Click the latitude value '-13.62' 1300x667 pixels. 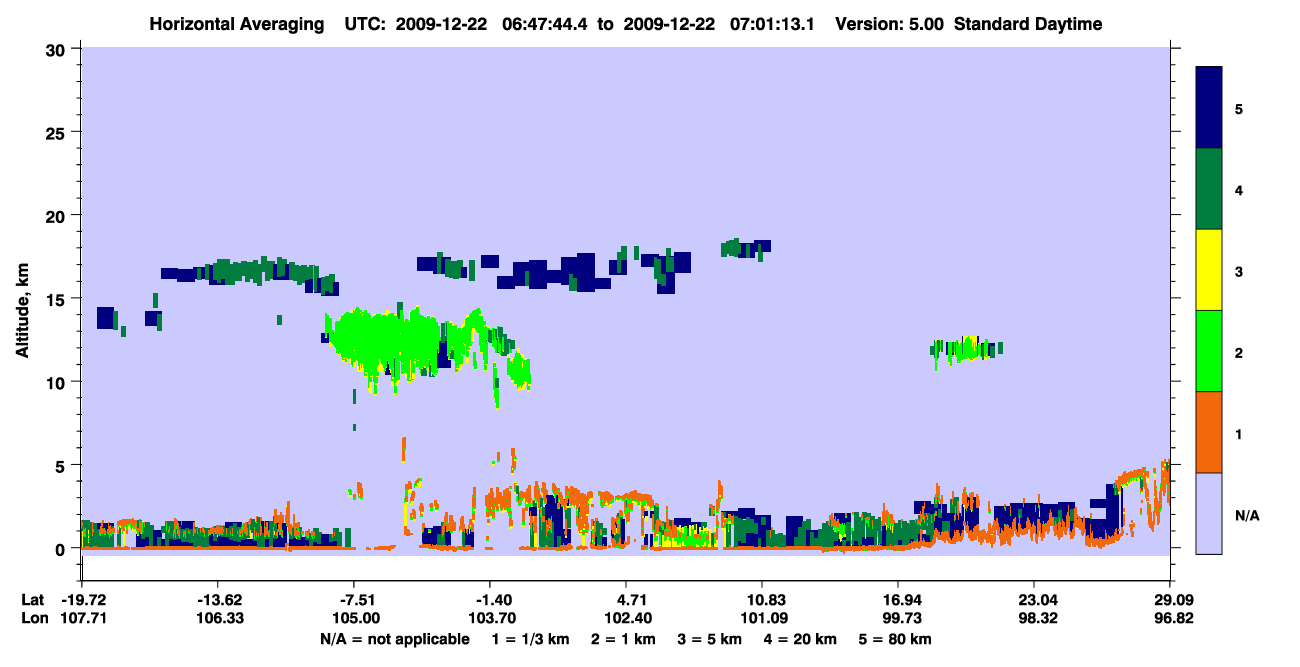[217, 600]
